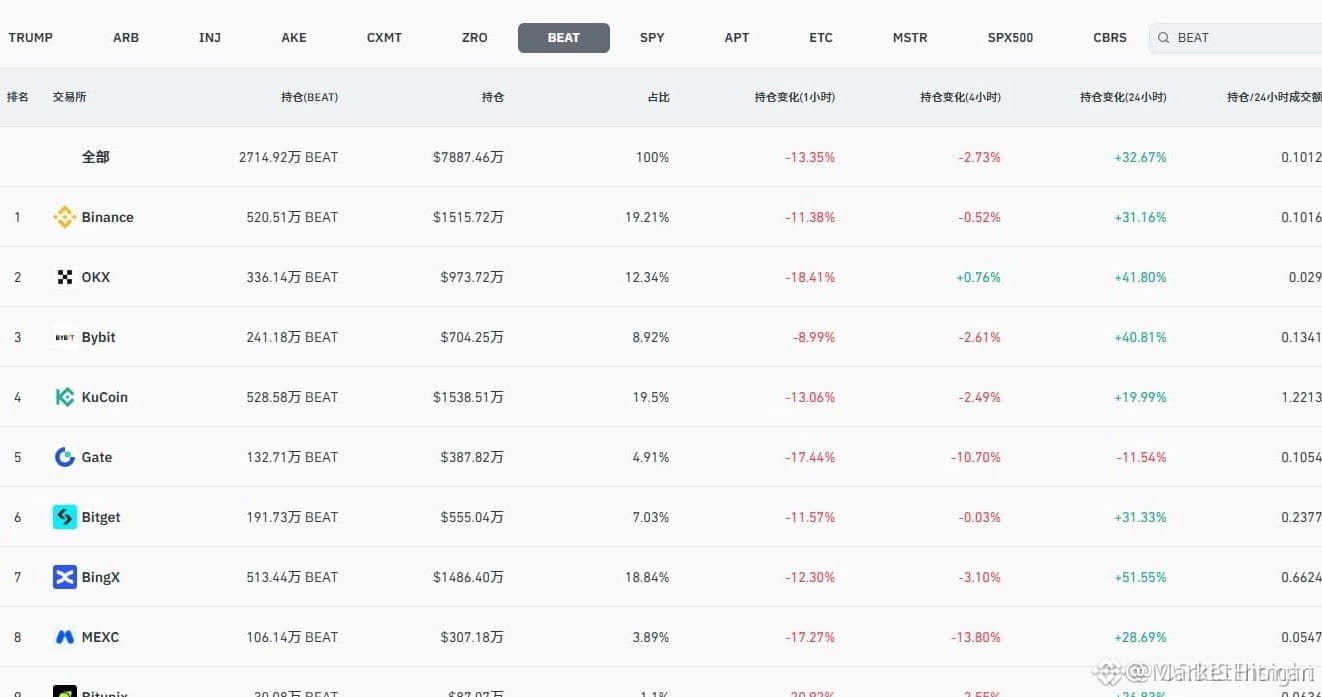Image resolution: width=1322 pixels, height=697 pixels.
Task: Click the magnifier icon in search box
Action: (1163, 38)
